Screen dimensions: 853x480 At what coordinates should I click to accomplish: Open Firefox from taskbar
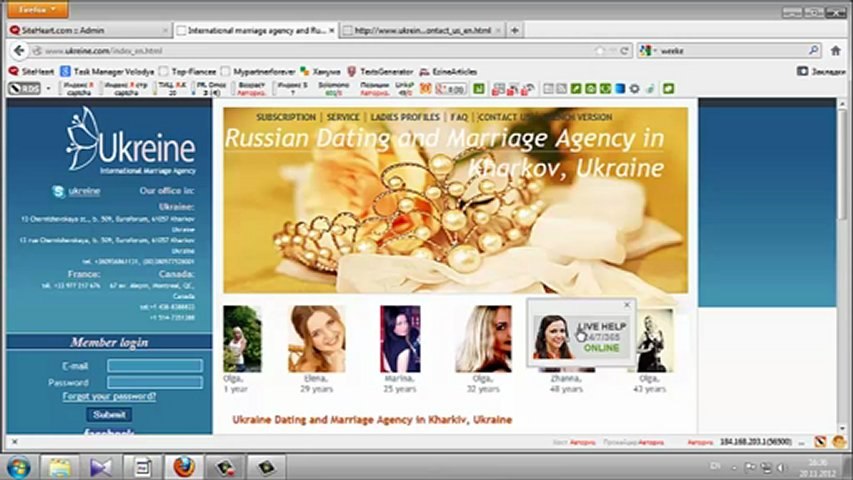pos(184,467)
